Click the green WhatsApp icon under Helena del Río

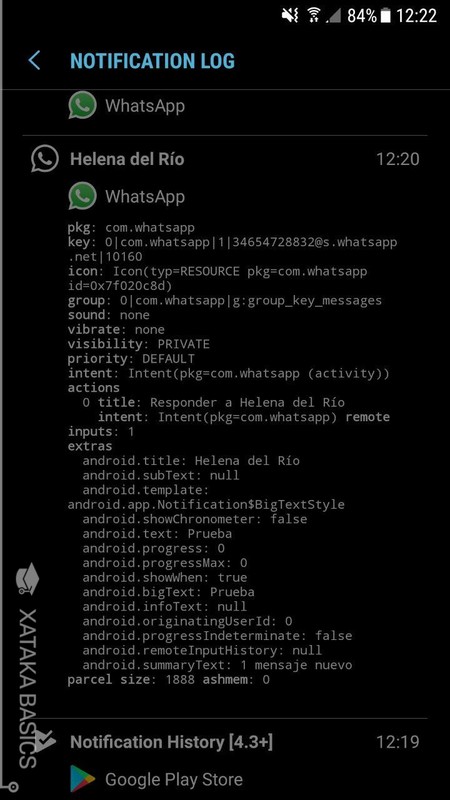click(x=82, y=196)
